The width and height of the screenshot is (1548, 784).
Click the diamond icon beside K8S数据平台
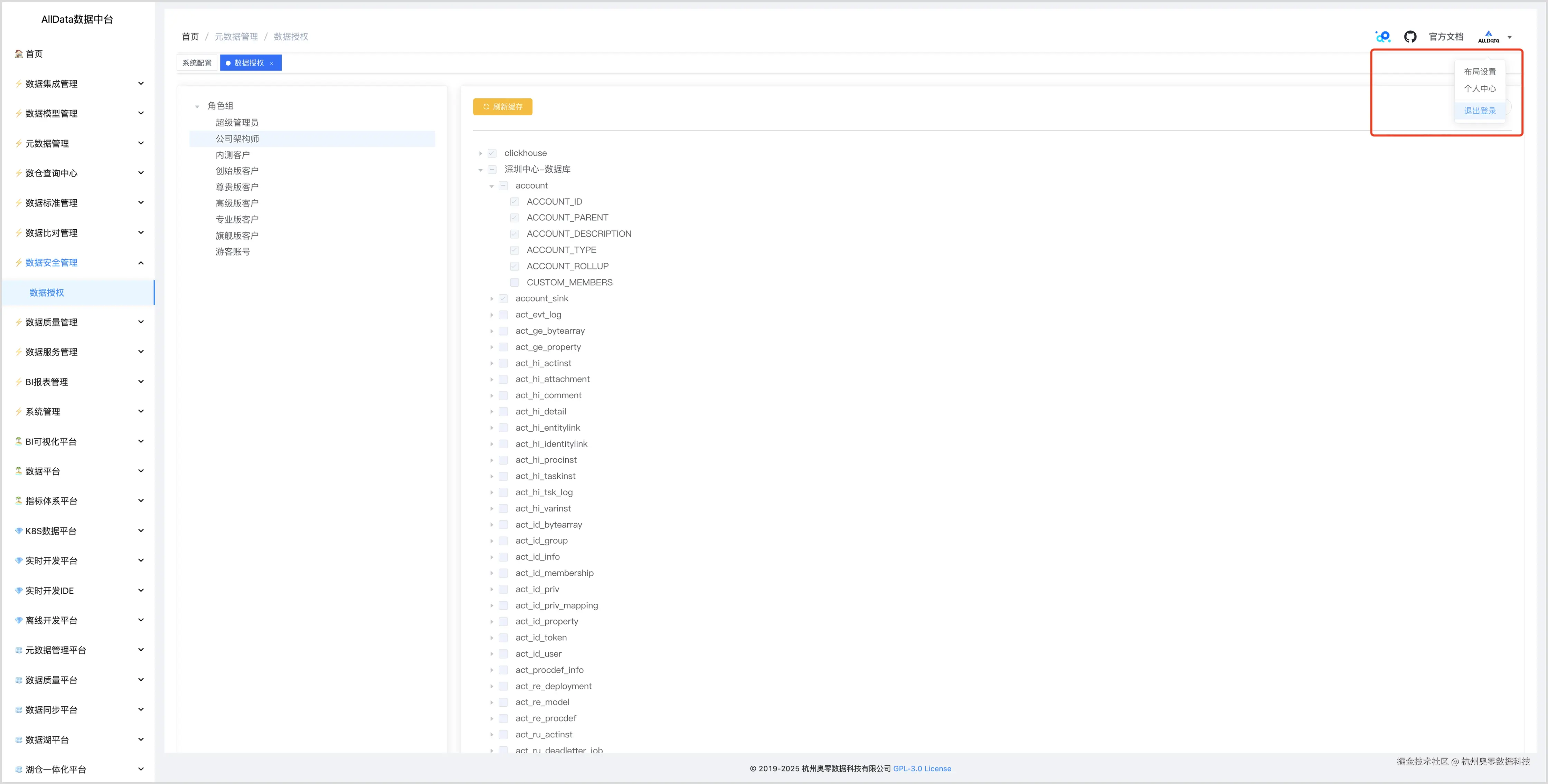click(x=19, y=531)
